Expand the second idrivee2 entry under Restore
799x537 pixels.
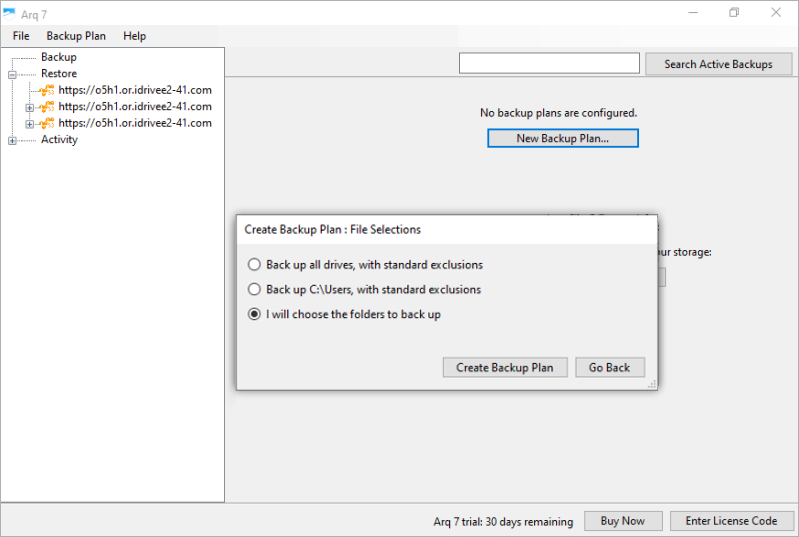(x=30, y=108)
